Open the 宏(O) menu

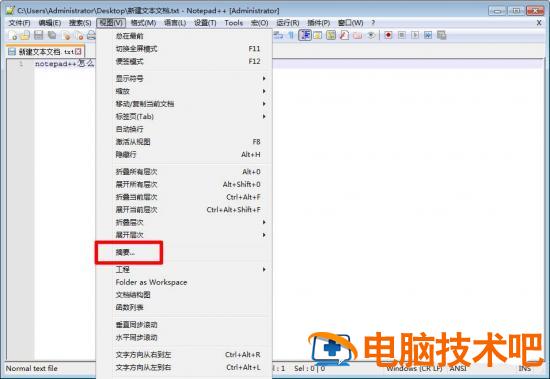click(x=260, y=23)
